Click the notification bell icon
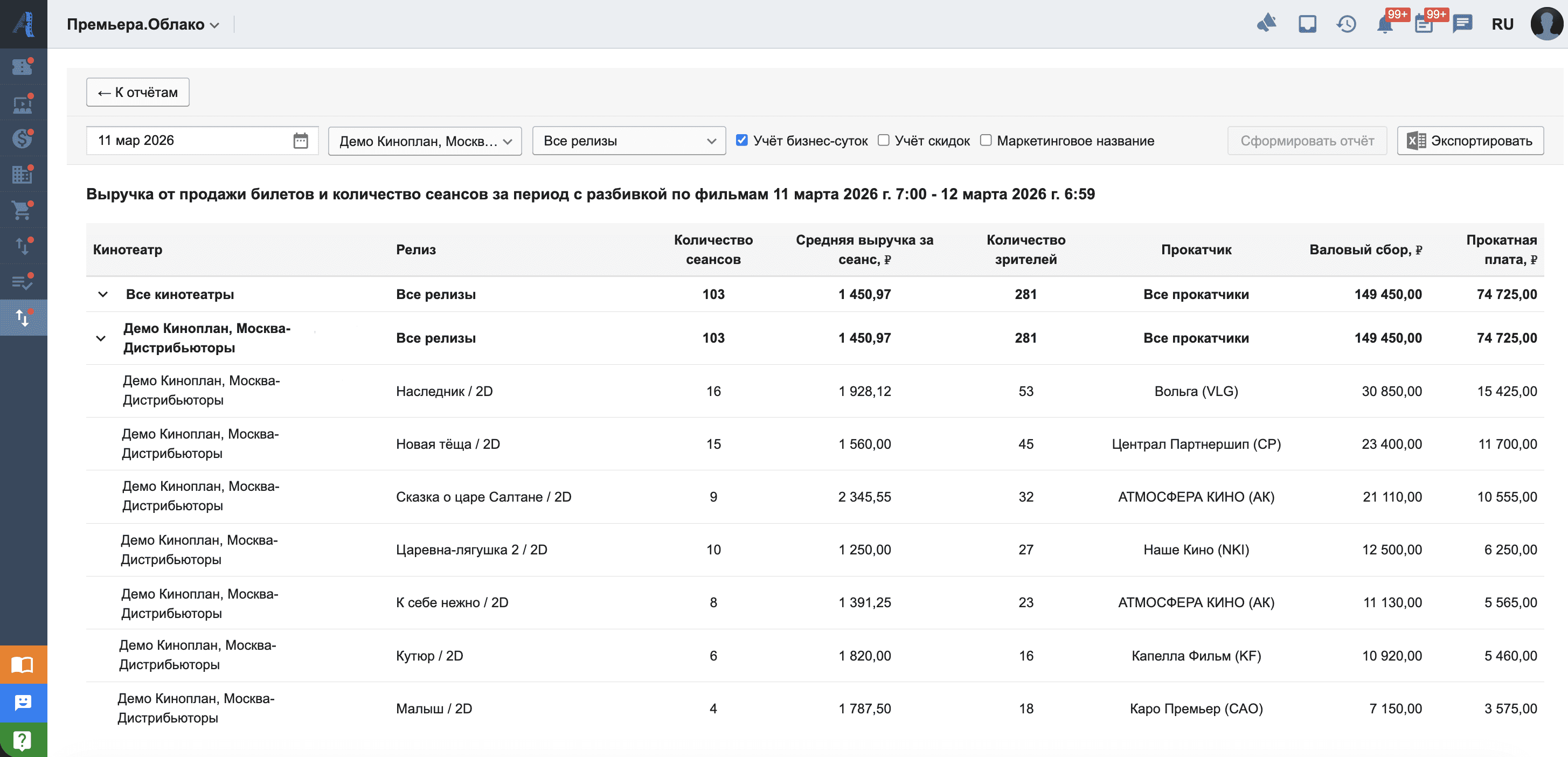 [x=1384, y=25]
